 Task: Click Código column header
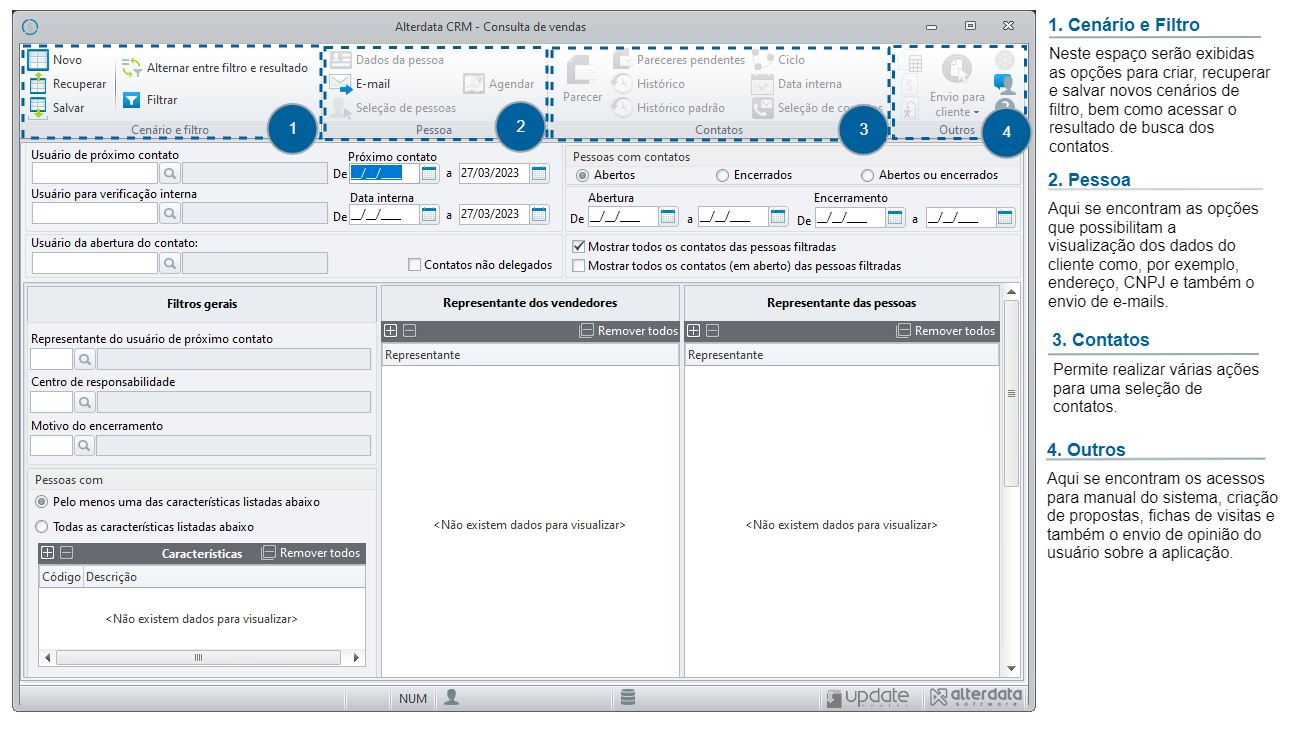pos(61,577)
